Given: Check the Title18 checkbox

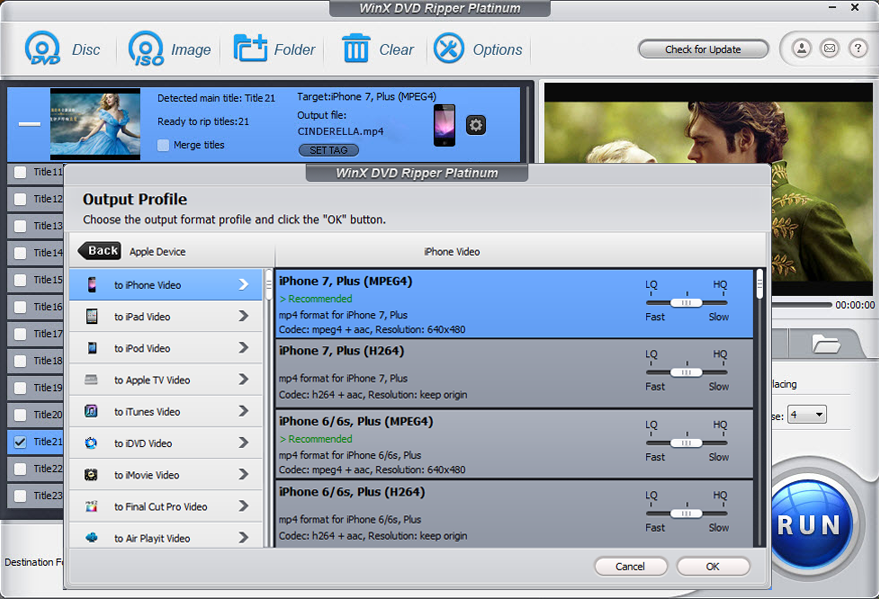Looking at the screenshot, I should [x=20, y=361].
